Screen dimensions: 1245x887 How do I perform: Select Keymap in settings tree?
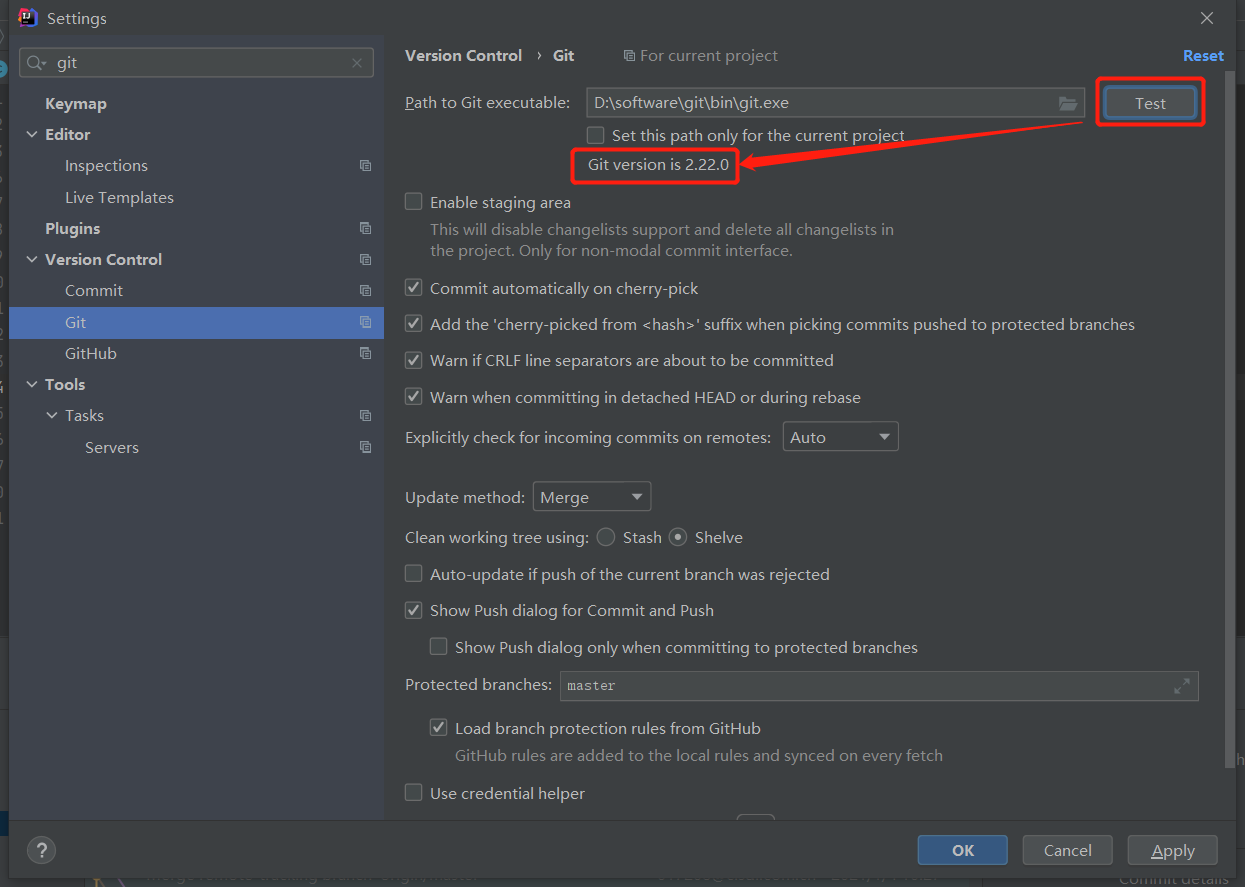coord(76,103)
